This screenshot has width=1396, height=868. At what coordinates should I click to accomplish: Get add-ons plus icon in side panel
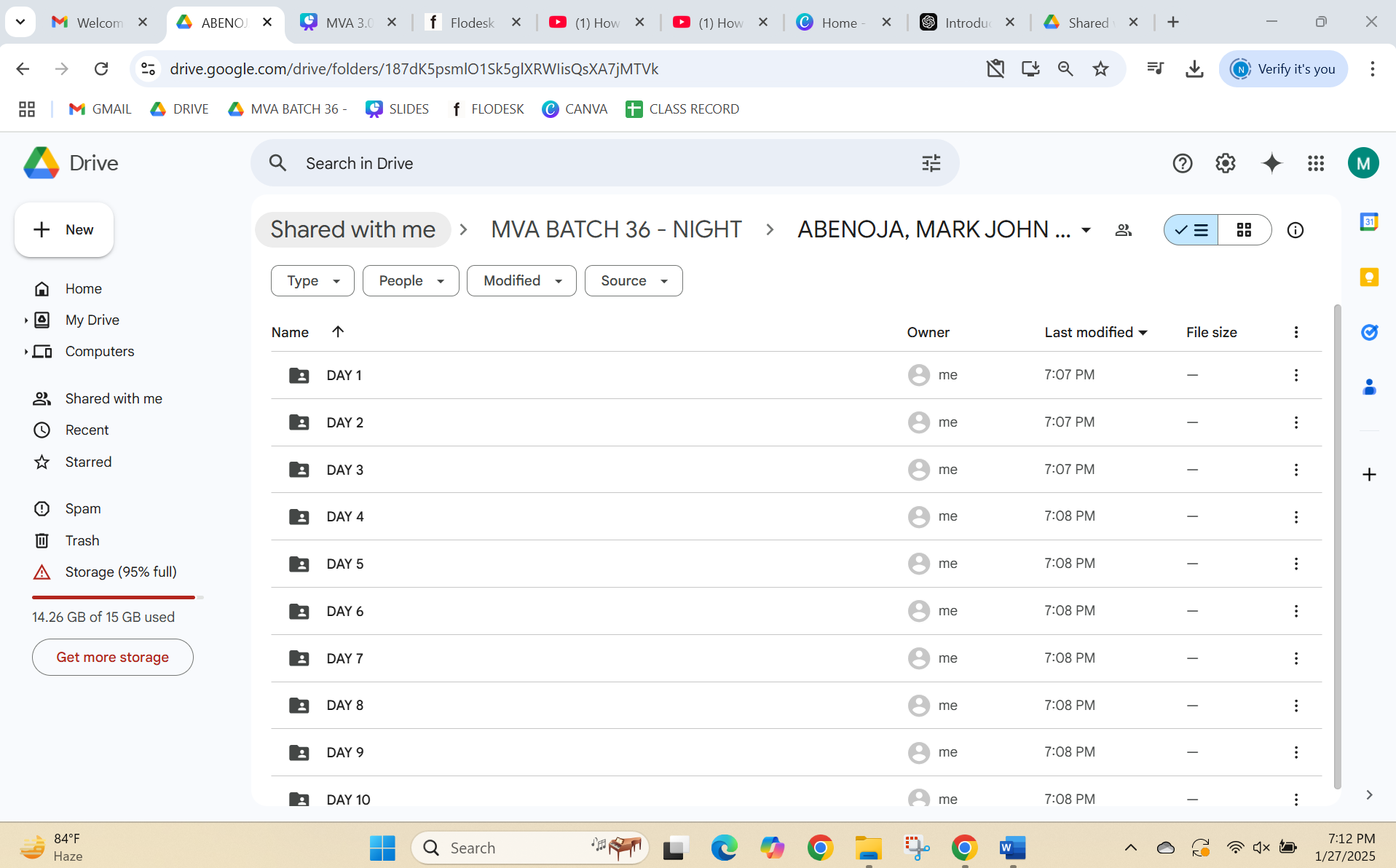point(1369,475)
